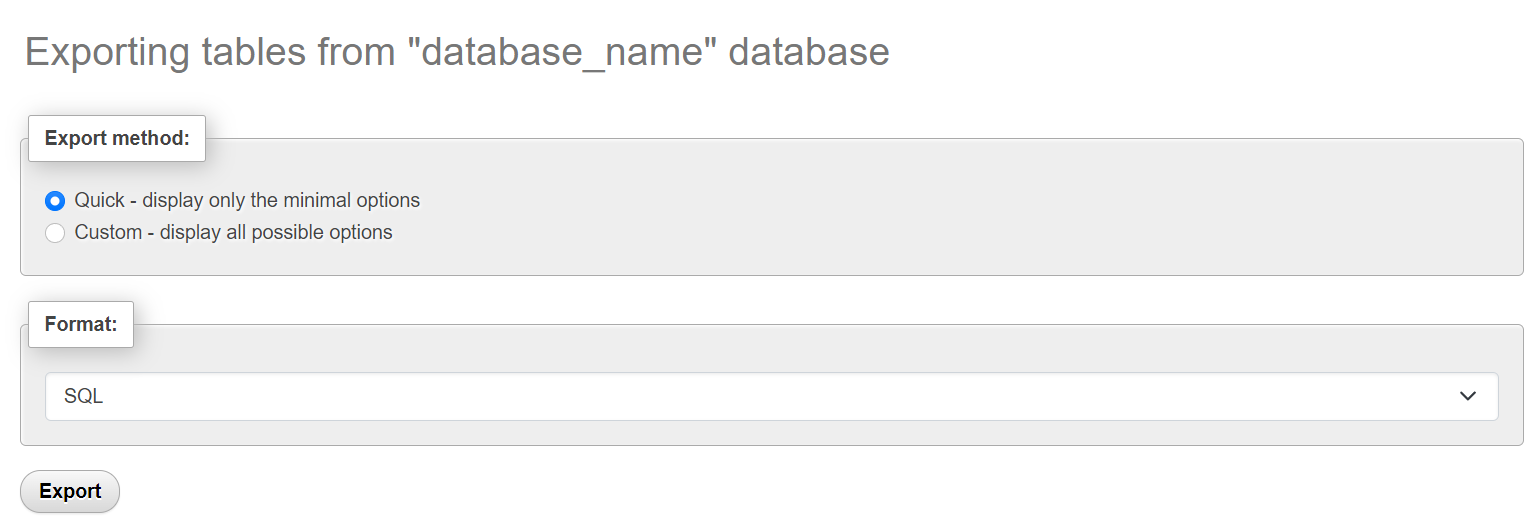Click the word "Quick" beside the first radio
The width and height of the screenshot is (1537, 520).
(99, 201)
